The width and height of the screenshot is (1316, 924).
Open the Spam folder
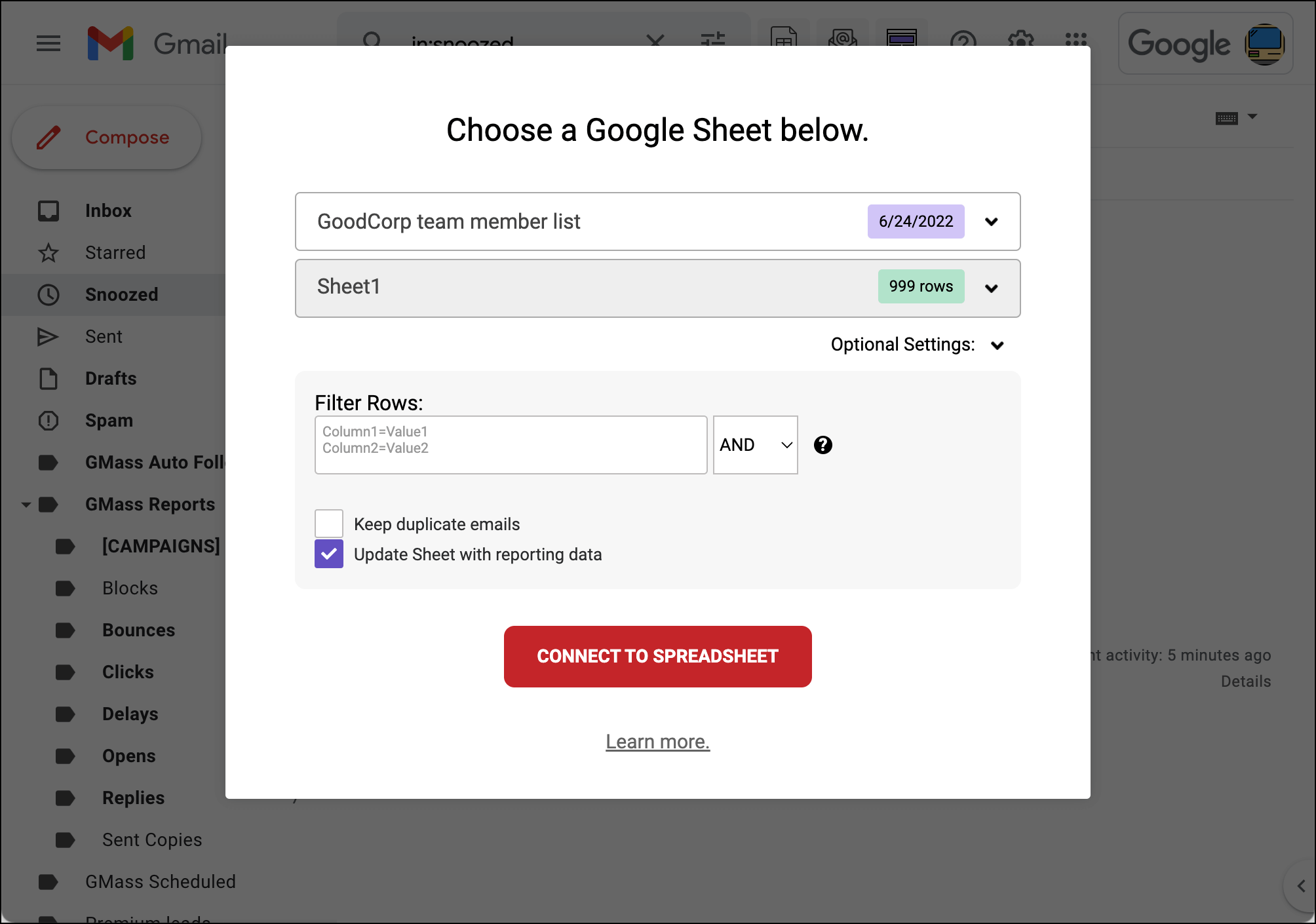(x=109, y=421)
